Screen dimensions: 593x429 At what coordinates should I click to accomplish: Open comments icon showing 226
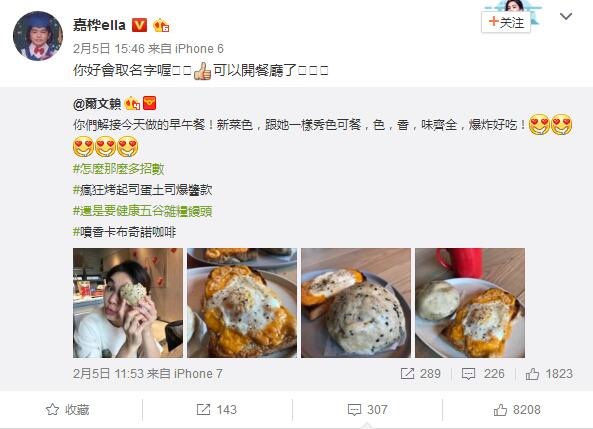(468, 374)
